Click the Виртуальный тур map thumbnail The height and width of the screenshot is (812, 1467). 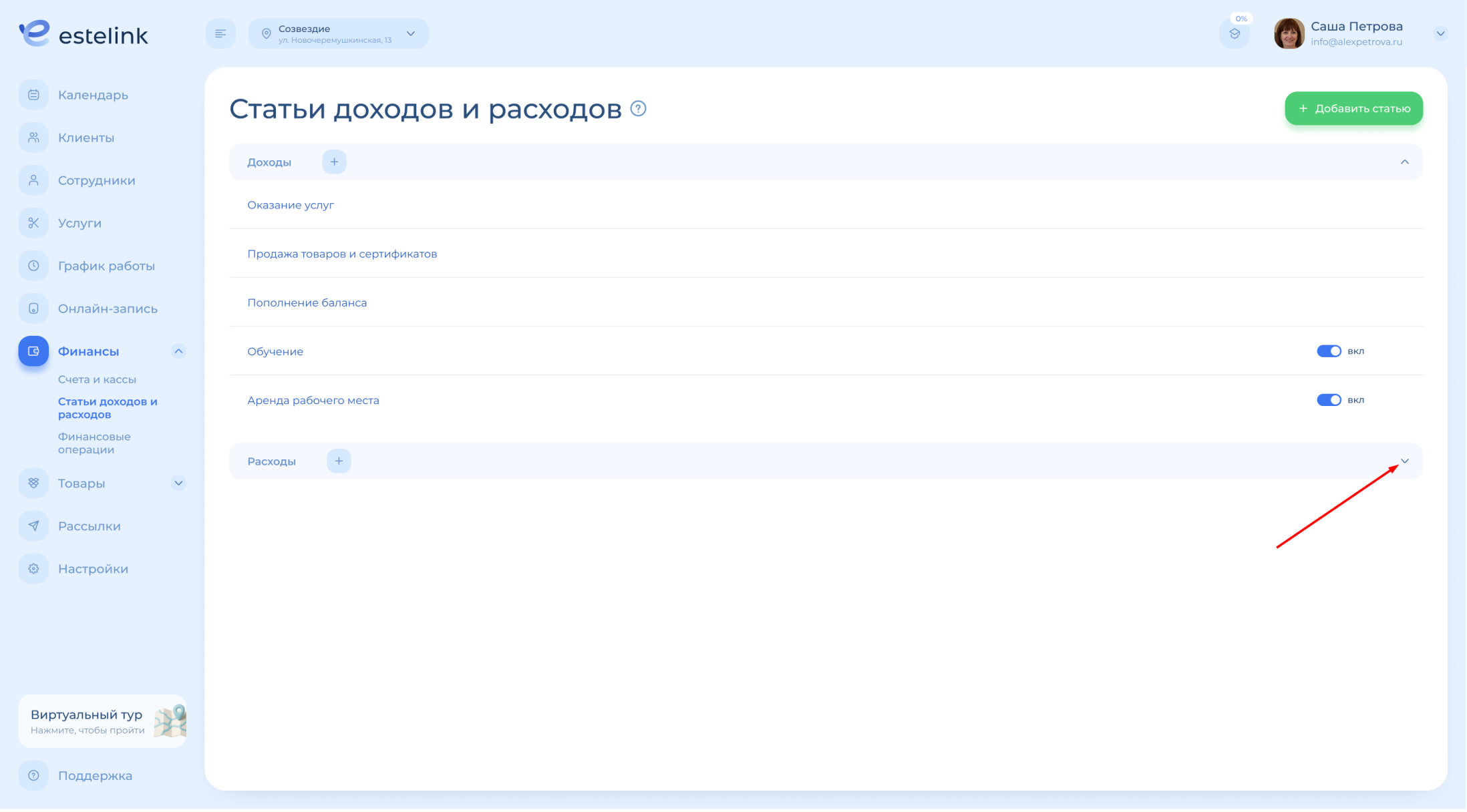170,721
